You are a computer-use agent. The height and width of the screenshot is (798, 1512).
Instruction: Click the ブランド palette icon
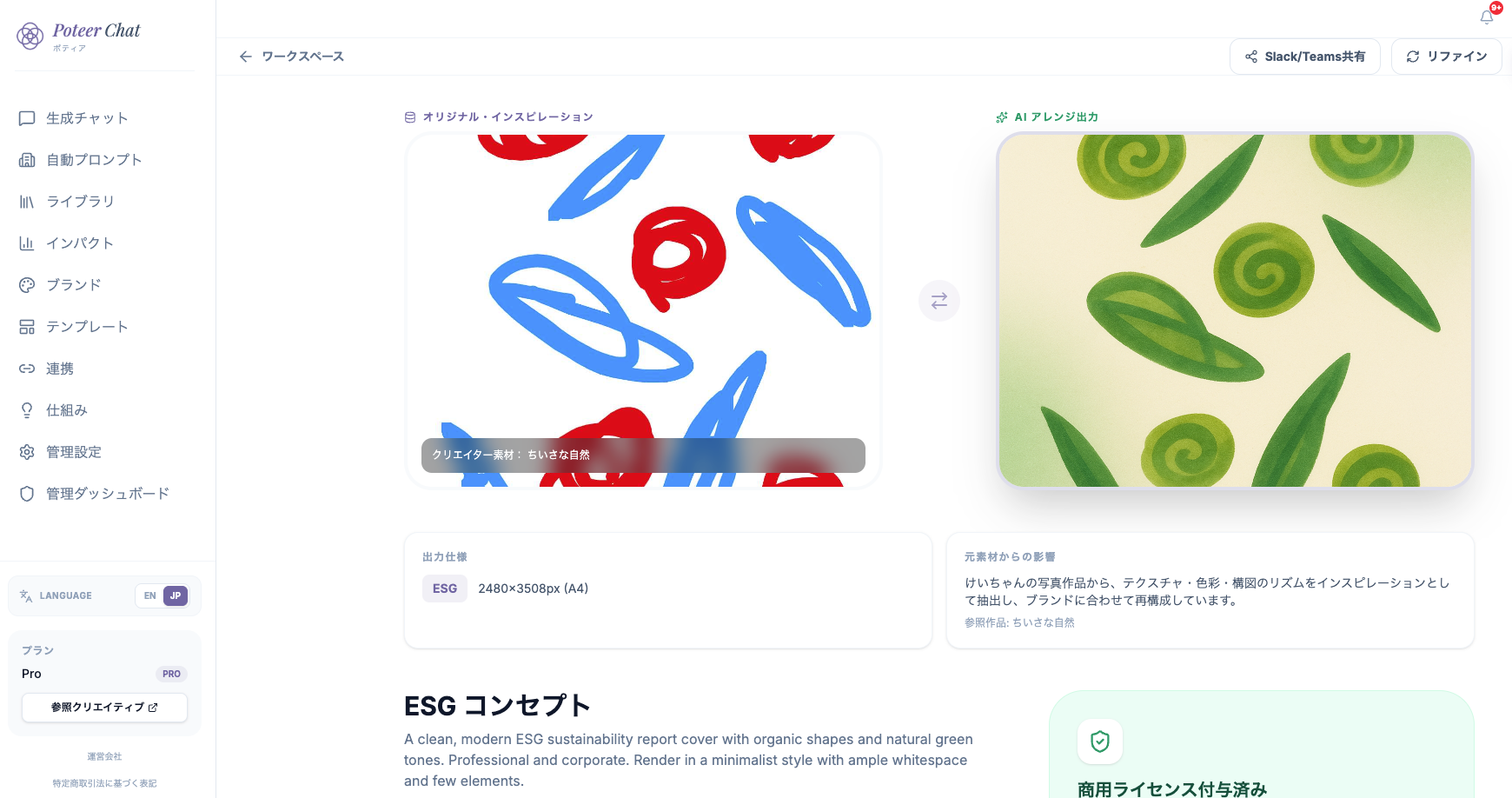[x=27, y=285]
